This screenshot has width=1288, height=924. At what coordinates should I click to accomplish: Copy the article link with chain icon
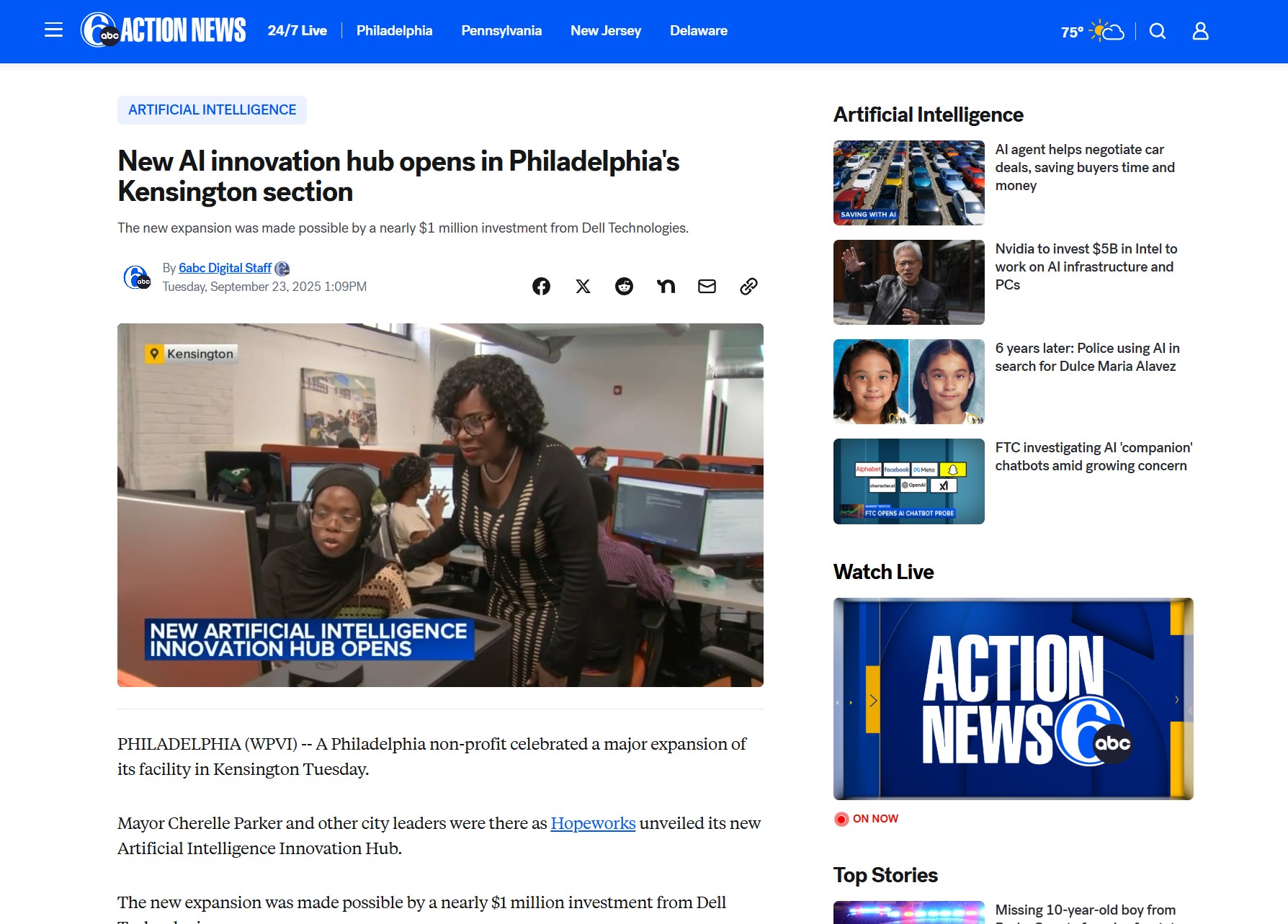point(748,286)
